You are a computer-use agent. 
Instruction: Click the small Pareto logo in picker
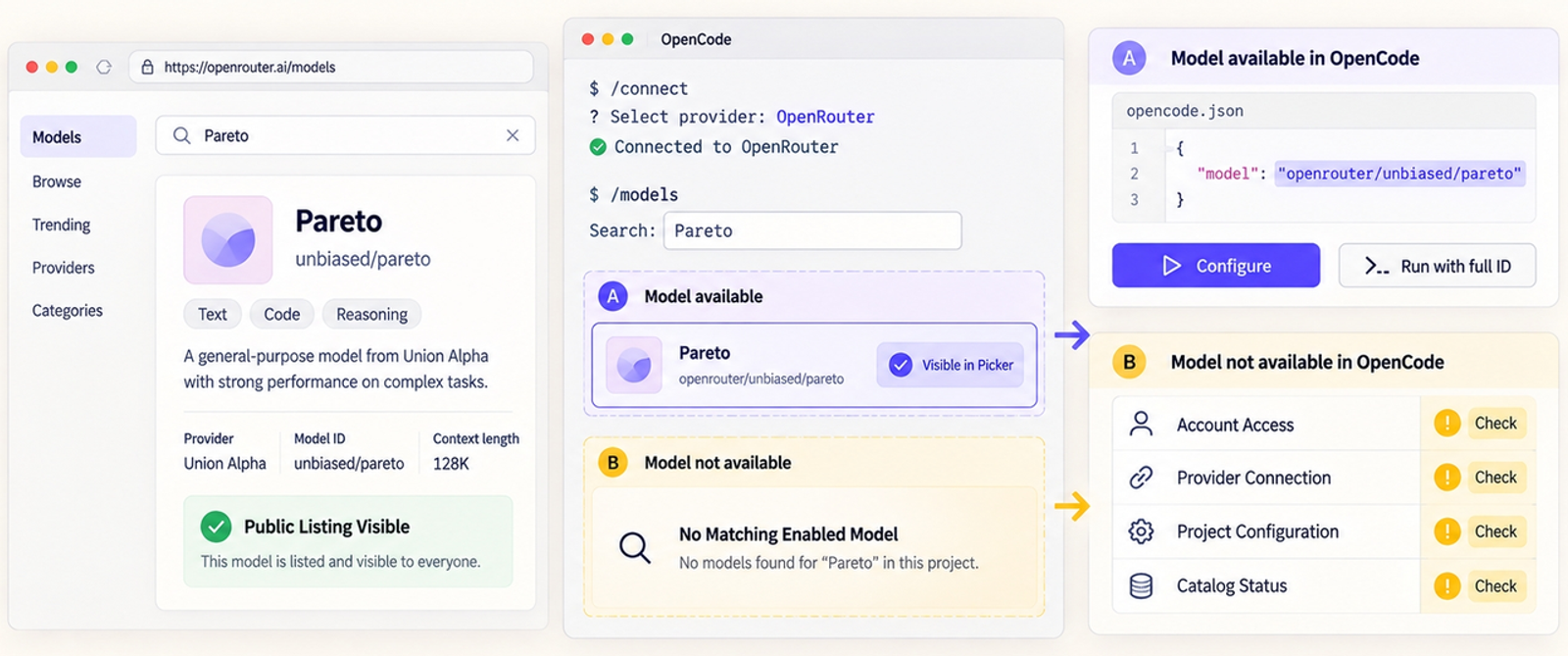tap(634, 365)
